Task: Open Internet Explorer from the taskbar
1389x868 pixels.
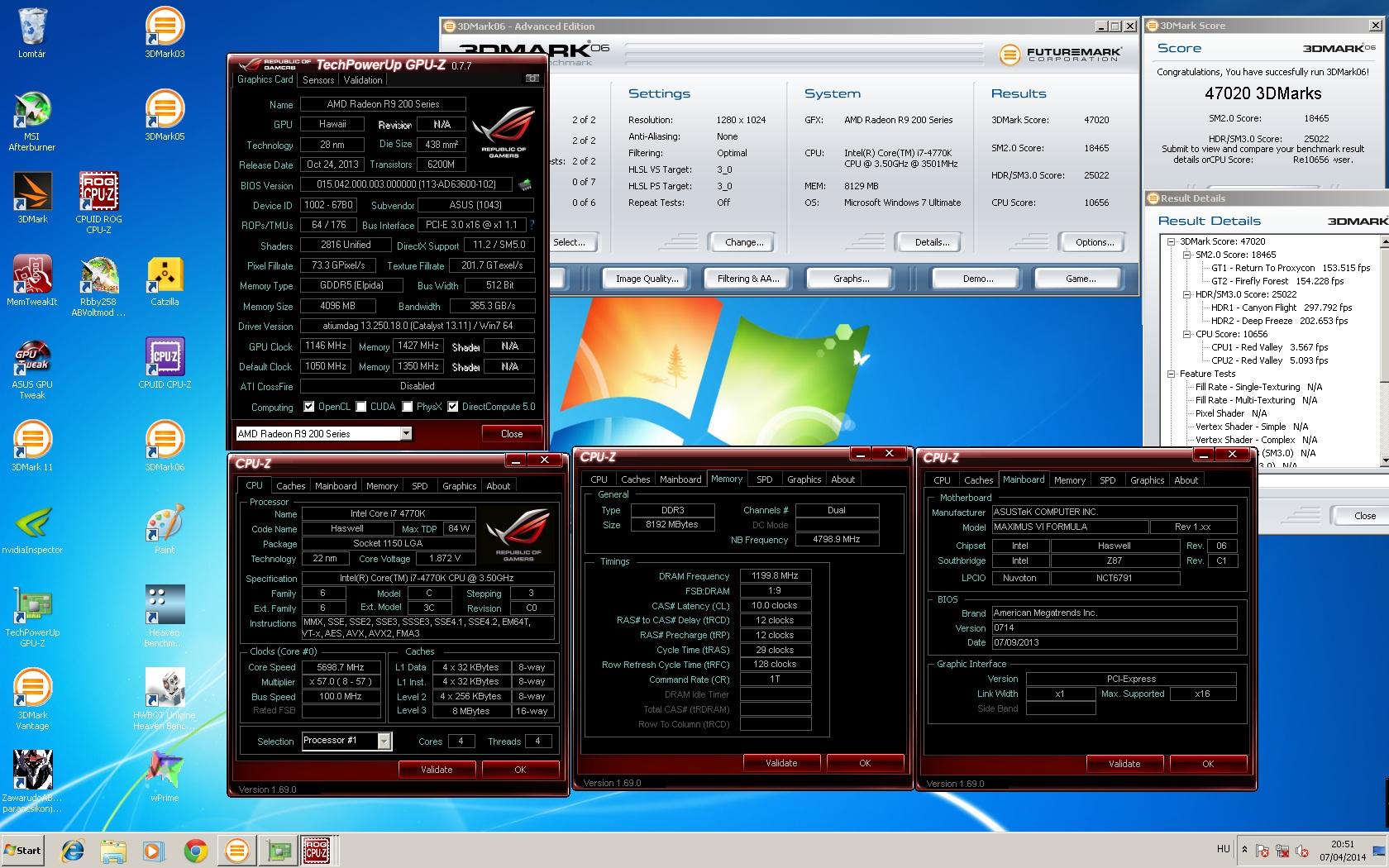Action: (x=73, y=851)
